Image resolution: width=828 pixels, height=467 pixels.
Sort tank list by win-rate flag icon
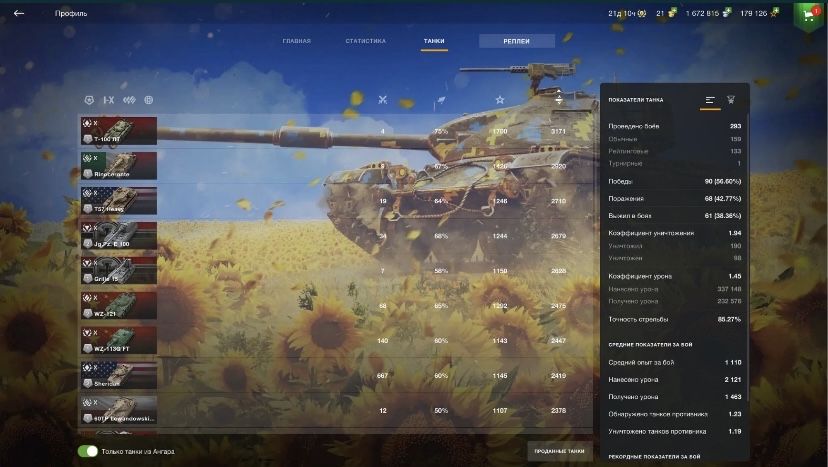point(440,100)
